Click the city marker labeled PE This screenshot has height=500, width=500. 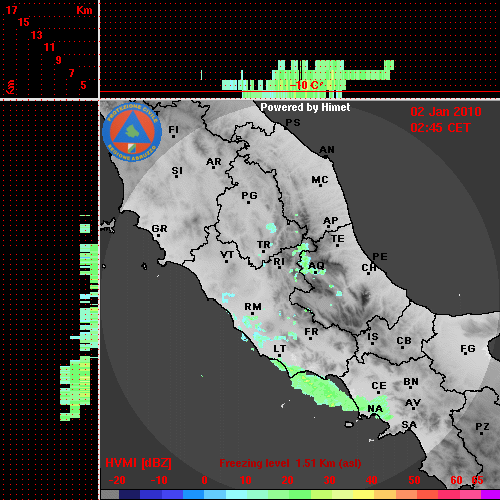click(x=380, y=257)
